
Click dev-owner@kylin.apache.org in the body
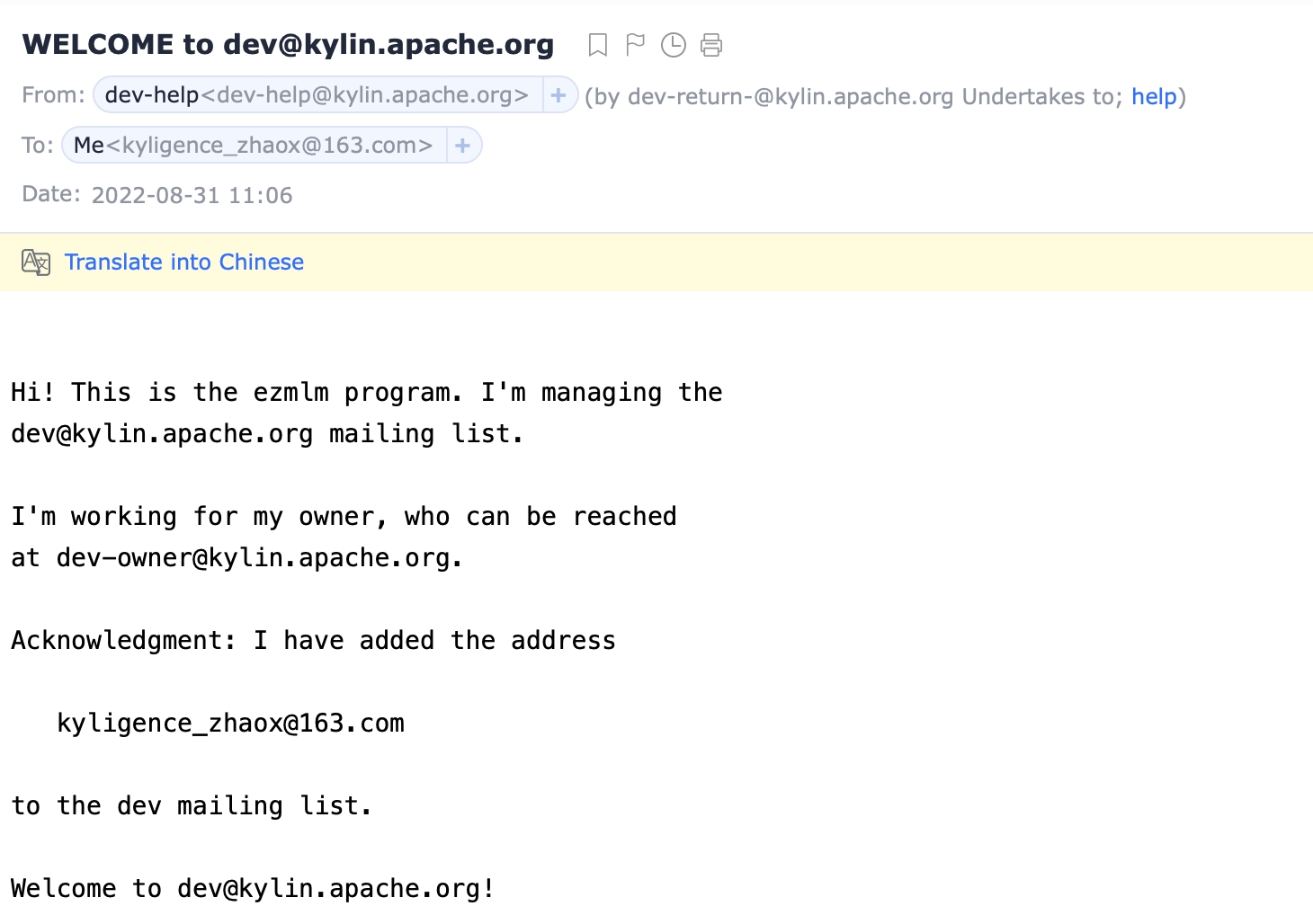point(252,558)
